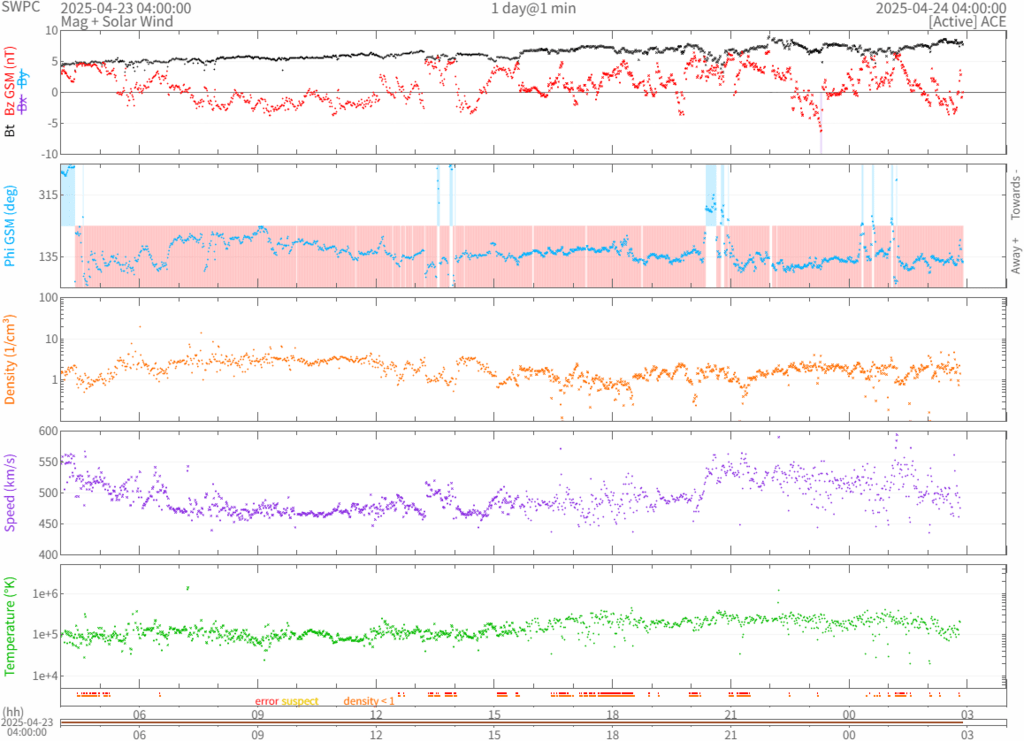The height and width of the screenshot is (741, 1024).
Task: Click the orange "density < 1" legend
Action: (x=370, y=701)
